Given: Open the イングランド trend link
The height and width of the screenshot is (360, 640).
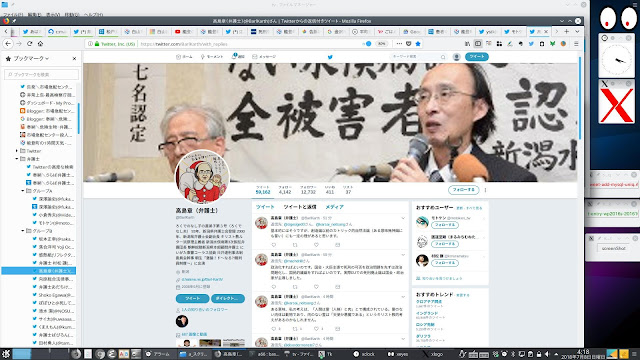Looking at the screenshot, I should point(427,313).
